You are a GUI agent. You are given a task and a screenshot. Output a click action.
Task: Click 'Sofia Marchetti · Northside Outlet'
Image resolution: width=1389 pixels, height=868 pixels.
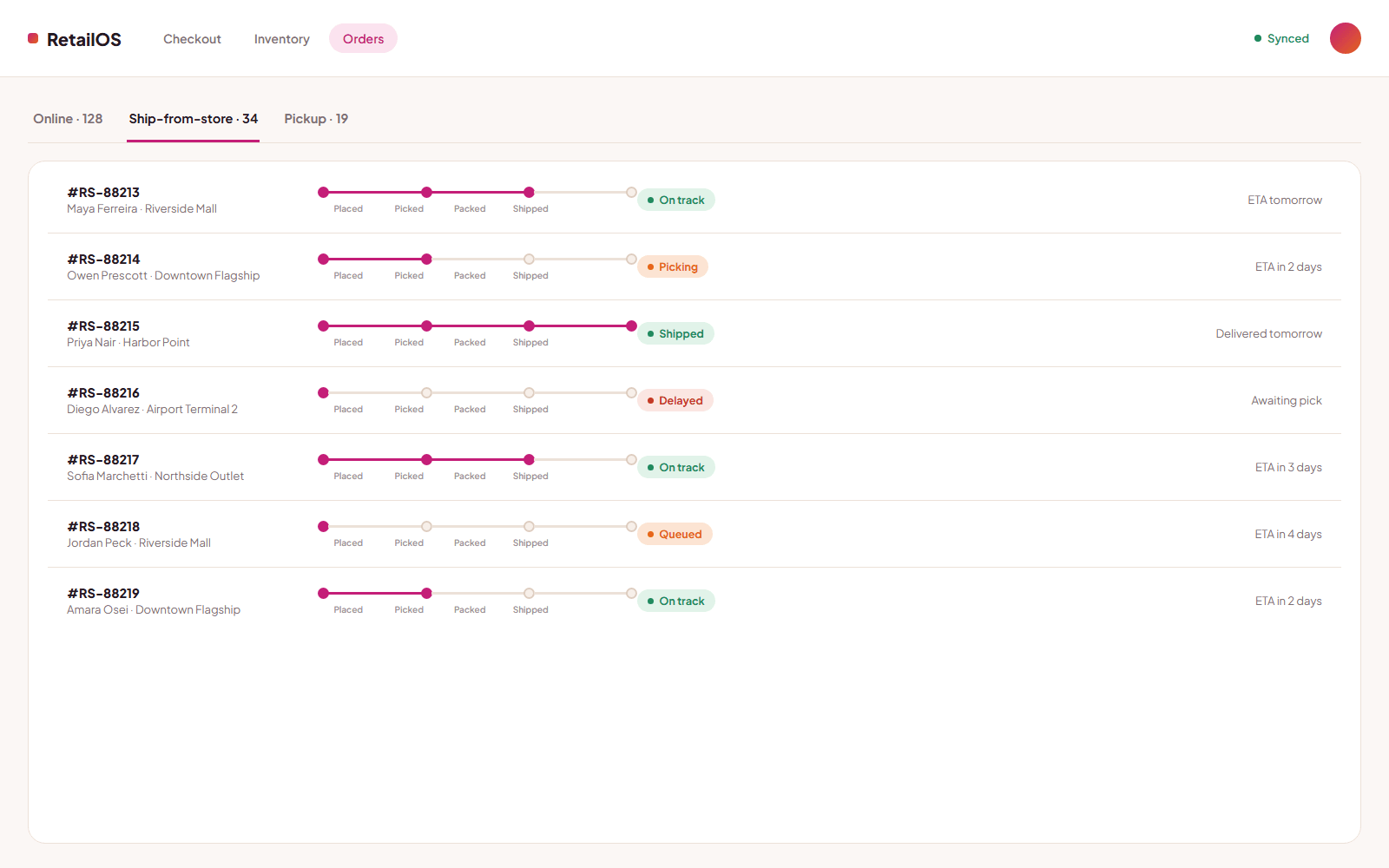tap(155, 477)
